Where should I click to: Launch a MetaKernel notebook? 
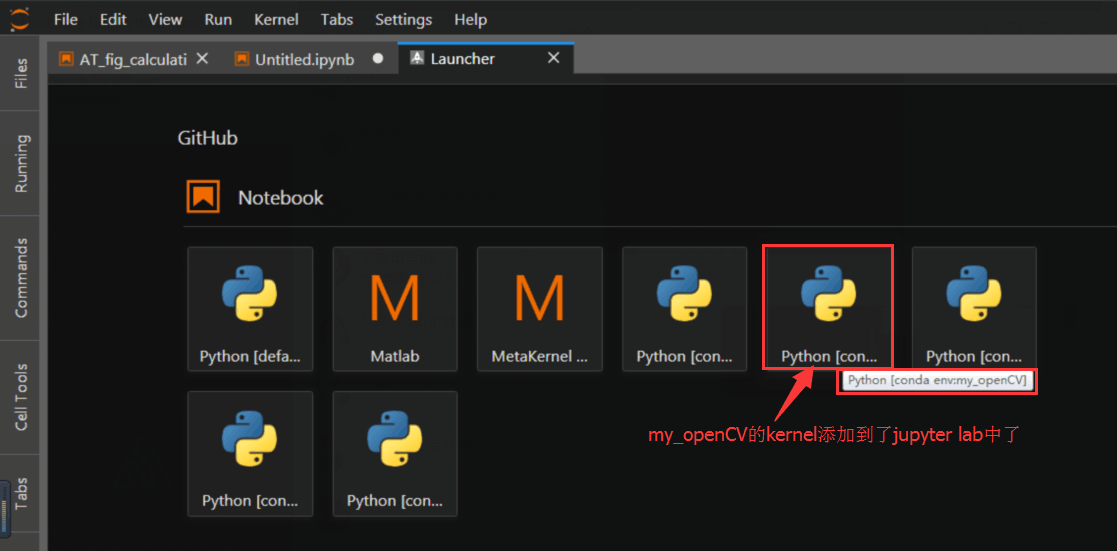click(x=540, y=309)
